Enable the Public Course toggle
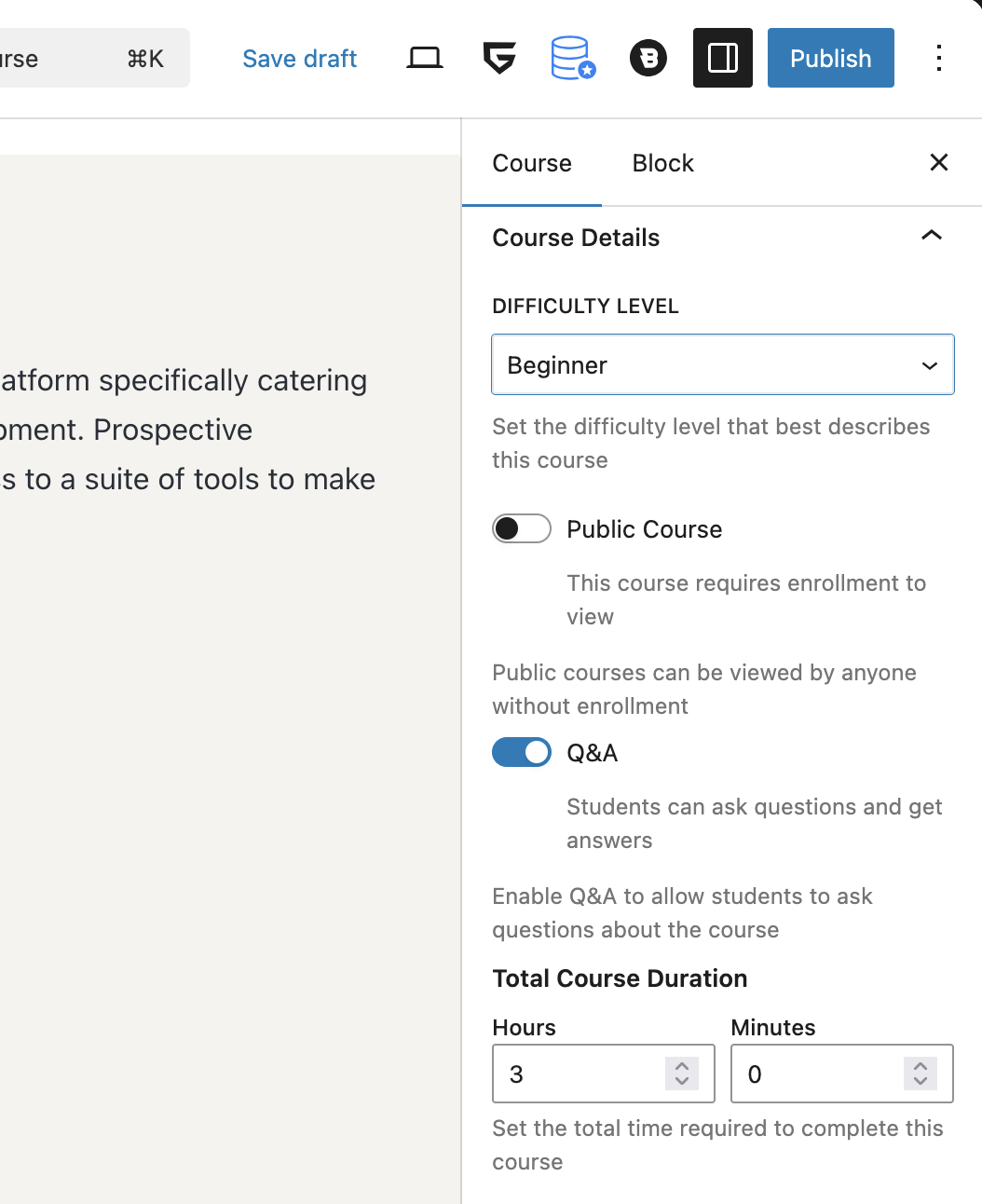982x1204 pixels. 521,528
